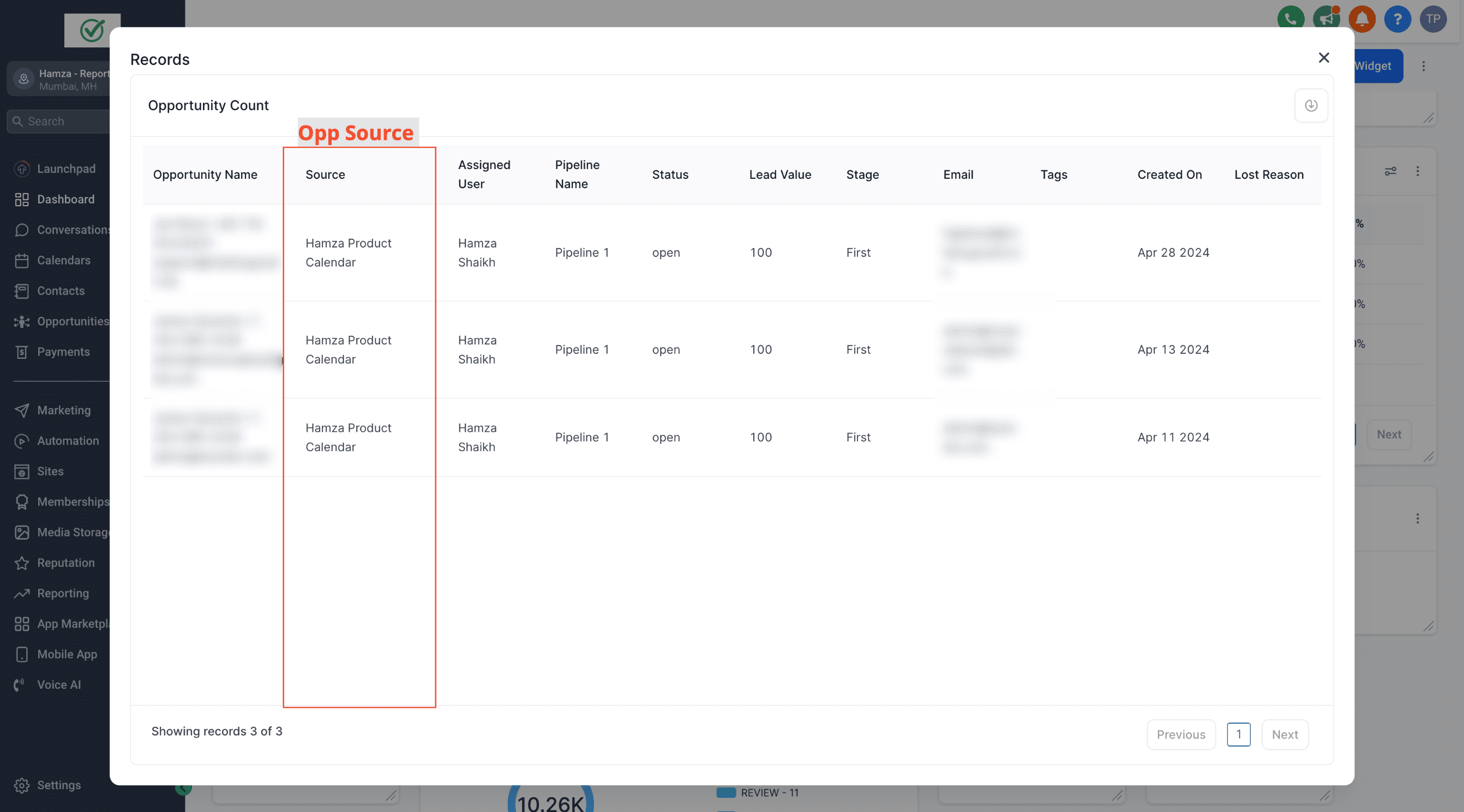The height and width of the screenshot is (812, 1464).
Task: Click the Previous page button
Action: tap(1181, 734)
